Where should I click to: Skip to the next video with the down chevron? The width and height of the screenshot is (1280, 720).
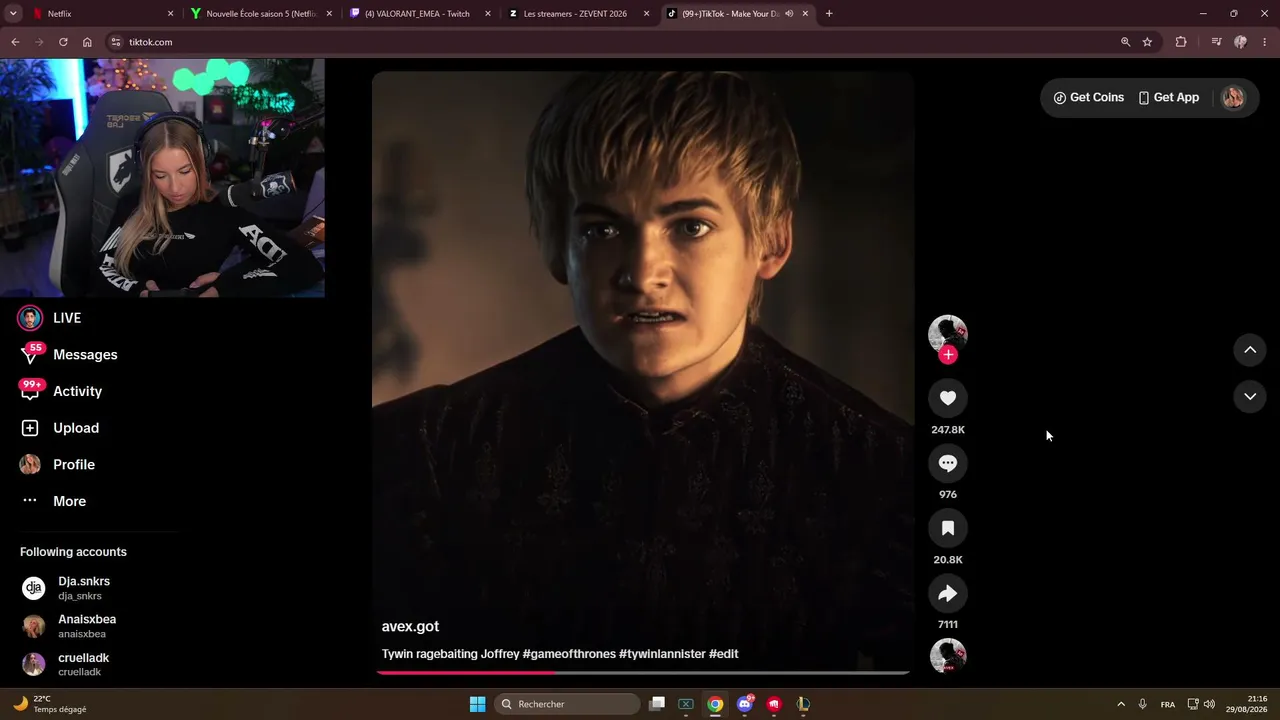click(1250, 397)
